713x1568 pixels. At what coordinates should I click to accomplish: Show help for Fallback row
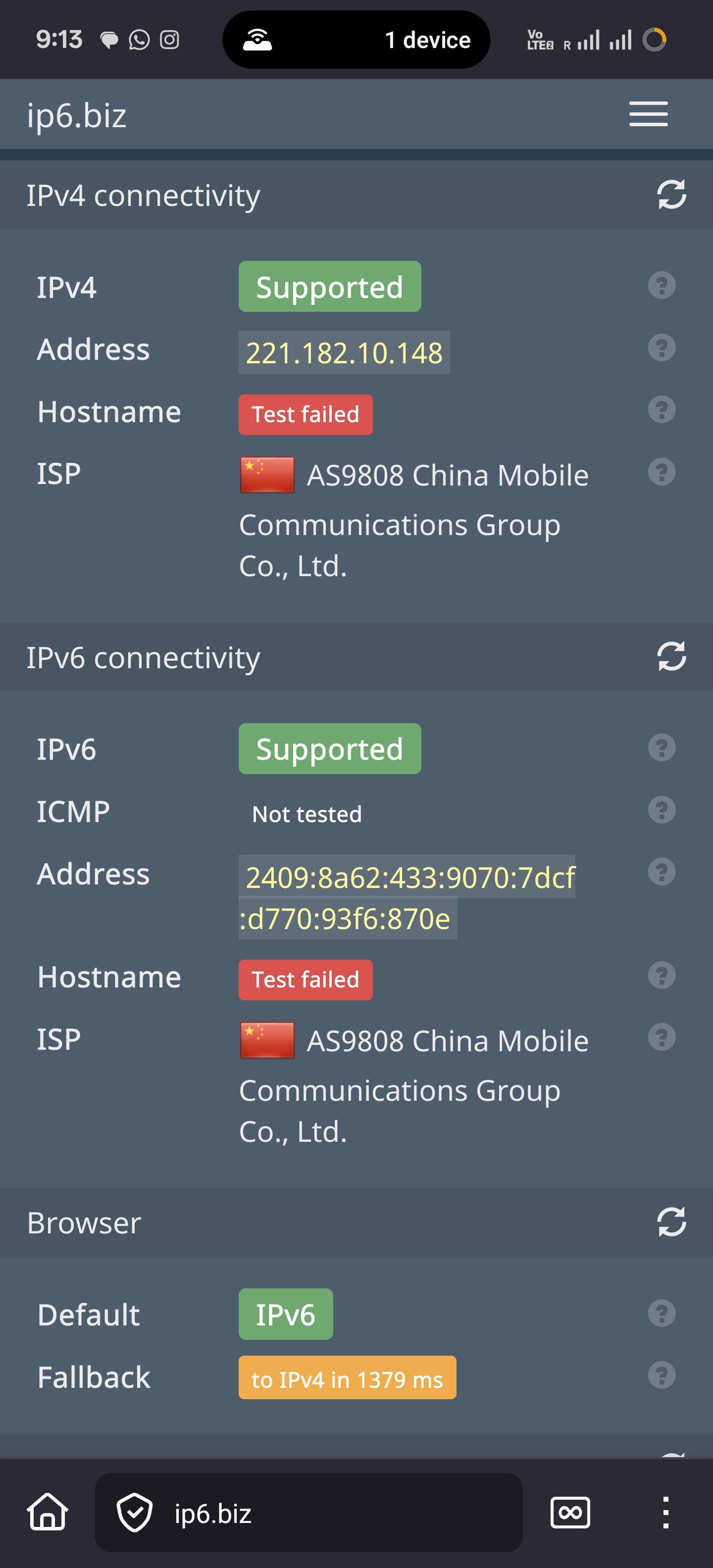tap(661, 1375)
